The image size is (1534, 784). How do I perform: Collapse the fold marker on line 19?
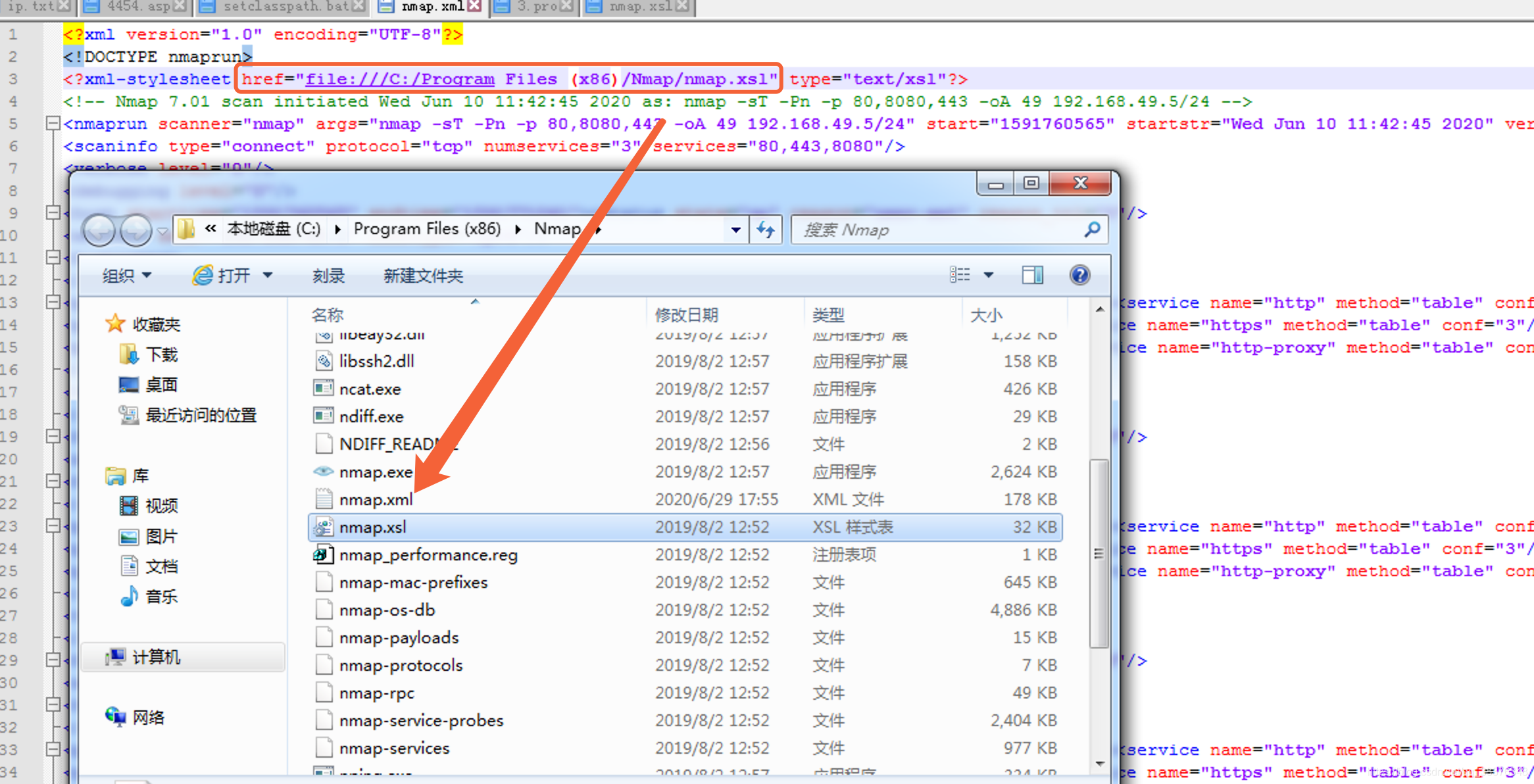point(53,436)
